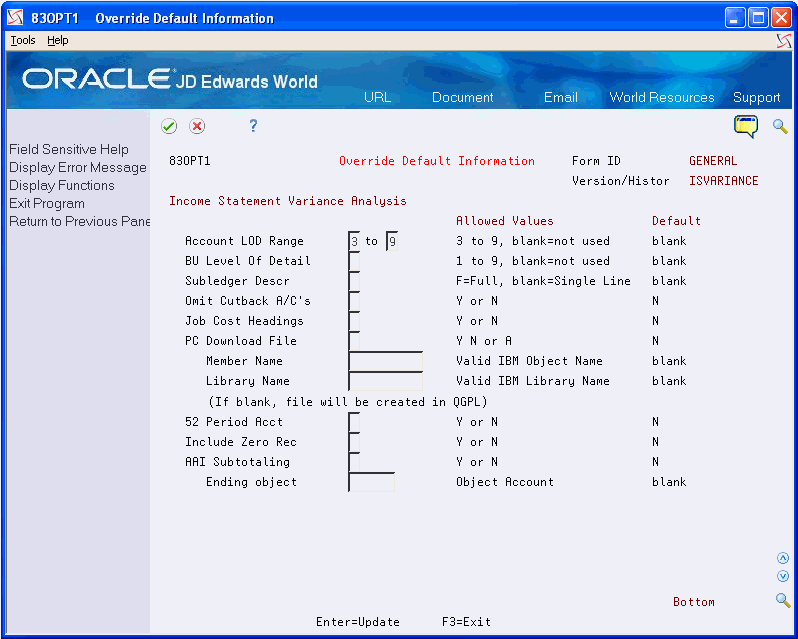Select Display Functions in sidebar

coord(62,185)
